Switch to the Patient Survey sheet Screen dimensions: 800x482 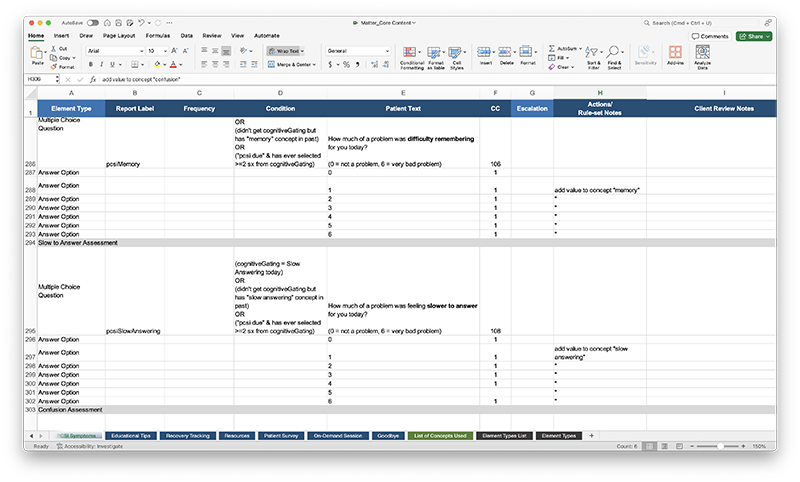click(x=281, y=436)
